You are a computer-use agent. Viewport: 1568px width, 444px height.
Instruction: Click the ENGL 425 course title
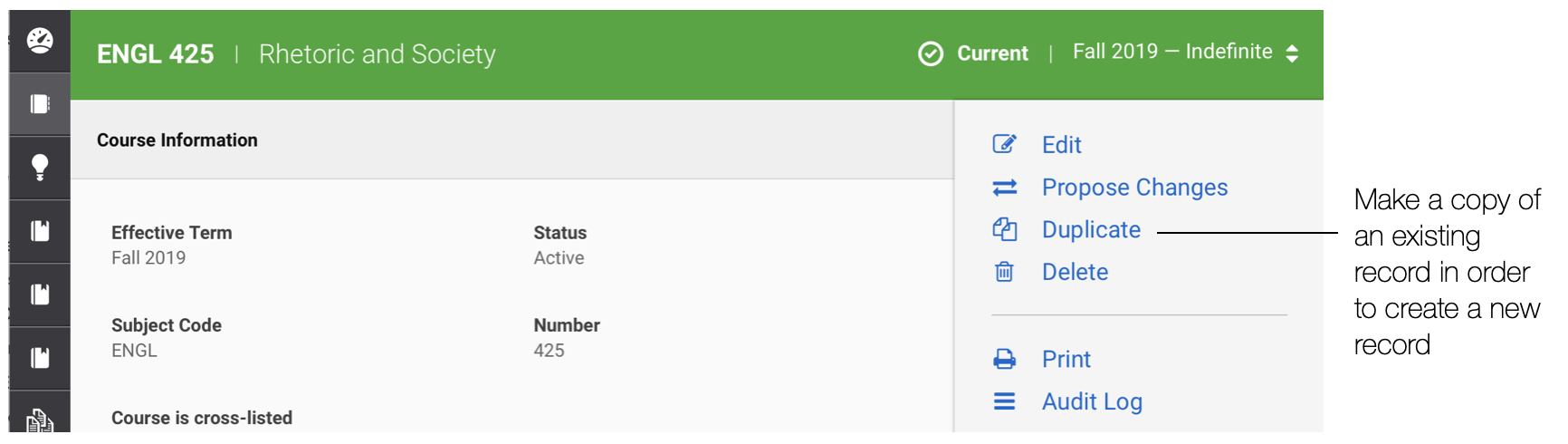pyautogui.click(x=156, y=54)
